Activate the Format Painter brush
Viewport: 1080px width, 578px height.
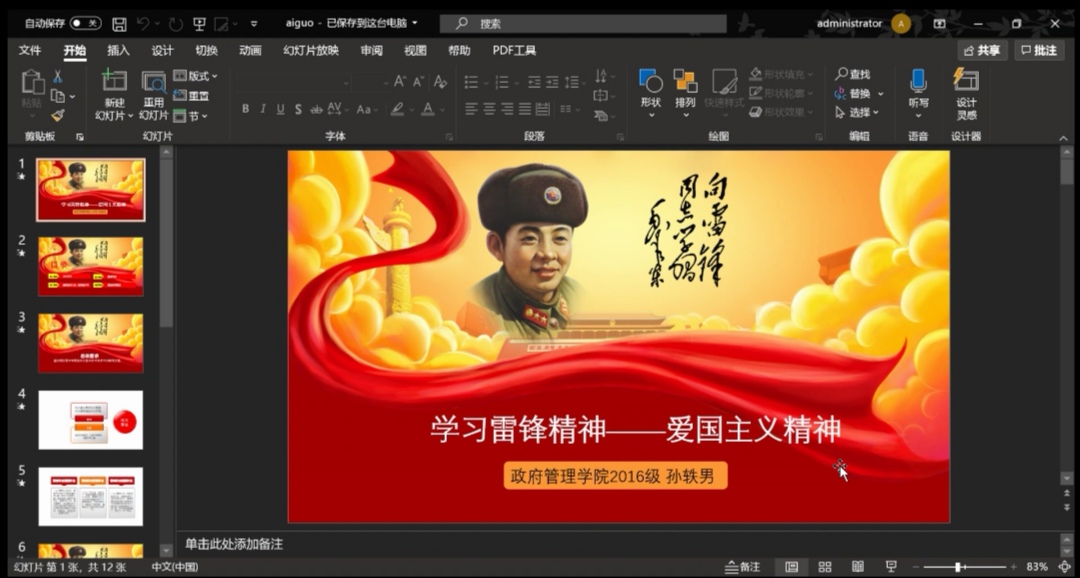pos(58,115)
